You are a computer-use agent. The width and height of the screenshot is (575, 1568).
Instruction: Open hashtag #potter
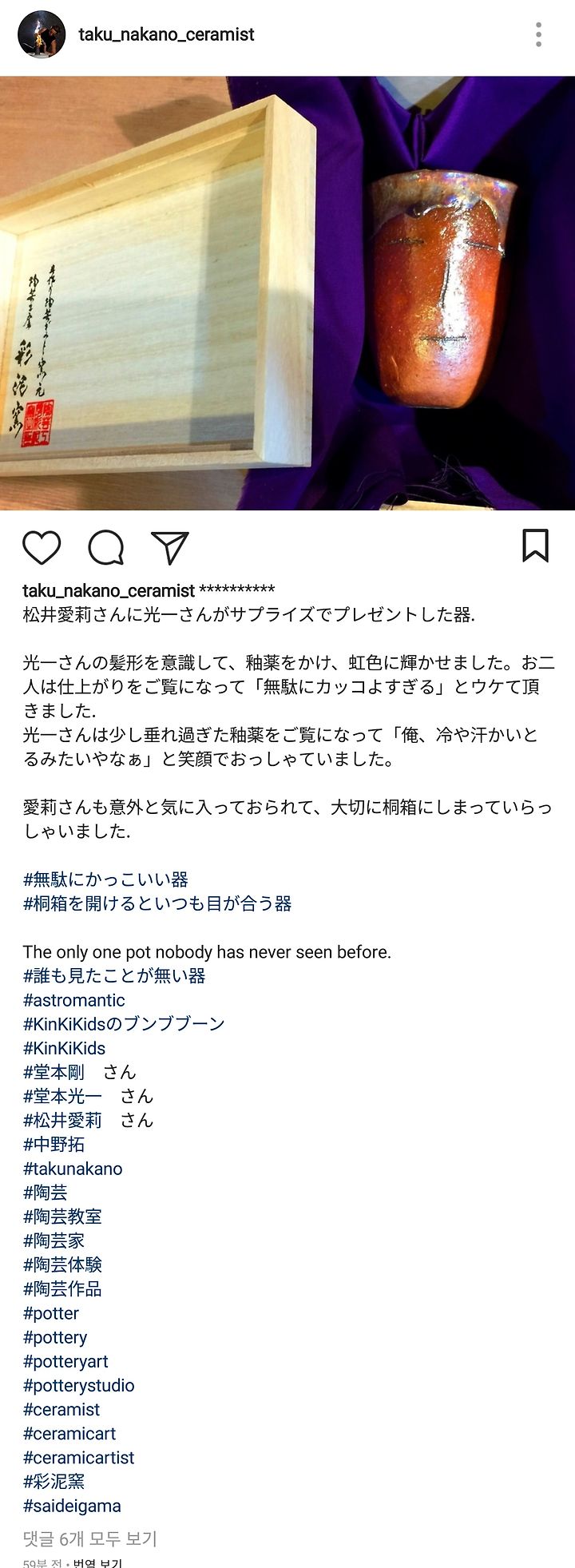(x=51, y=1313)
